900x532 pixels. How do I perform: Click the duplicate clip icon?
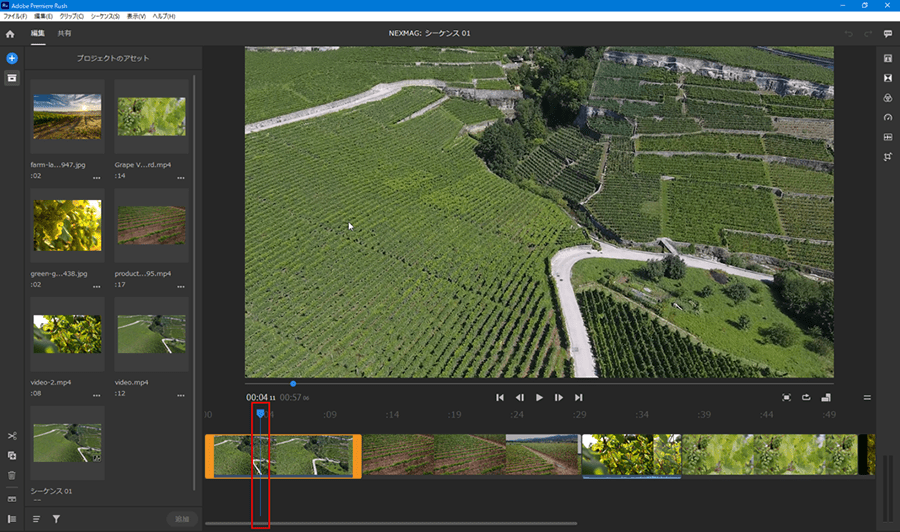[x=12, y=455]
